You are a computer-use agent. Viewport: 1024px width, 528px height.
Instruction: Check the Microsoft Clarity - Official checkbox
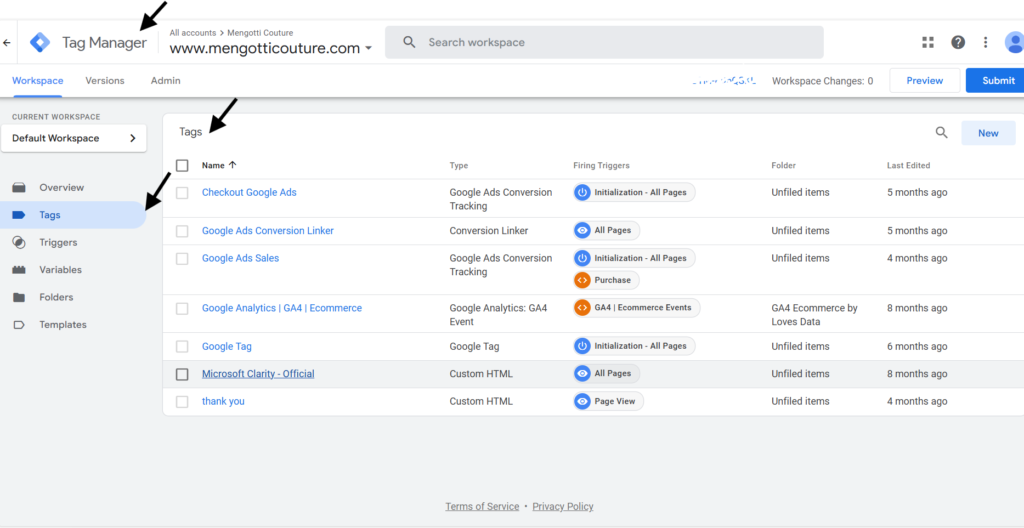tap(182, 374)
